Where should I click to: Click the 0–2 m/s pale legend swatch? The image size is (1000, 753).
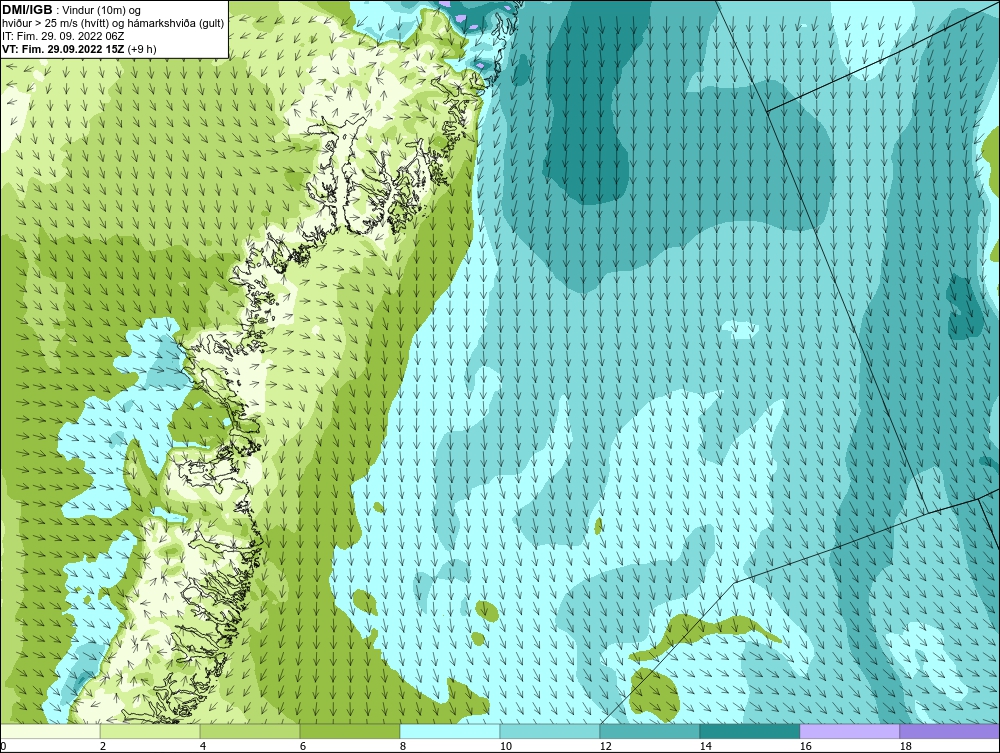click(x=50, y=731)
